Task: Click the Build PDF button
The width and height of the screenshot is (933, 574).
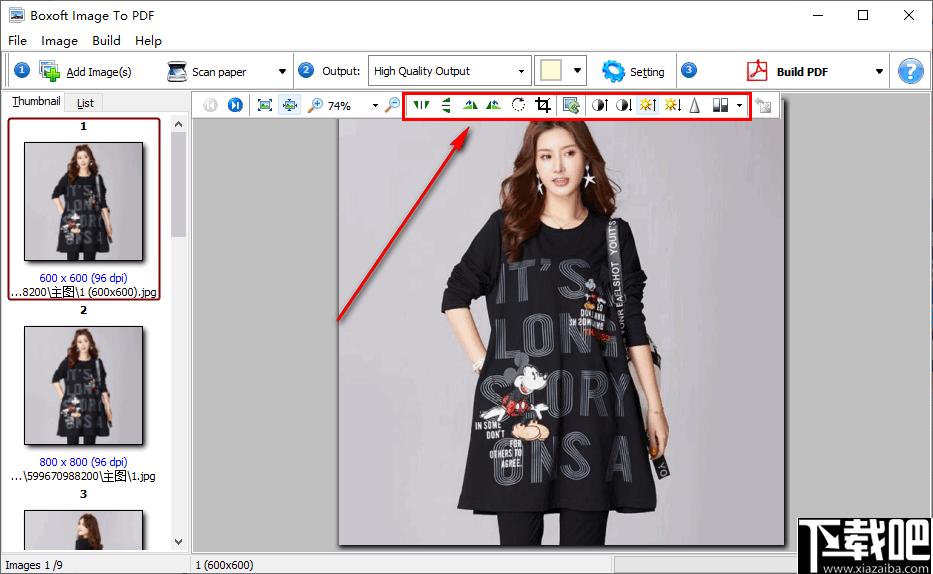Action: tap(787, 71)
